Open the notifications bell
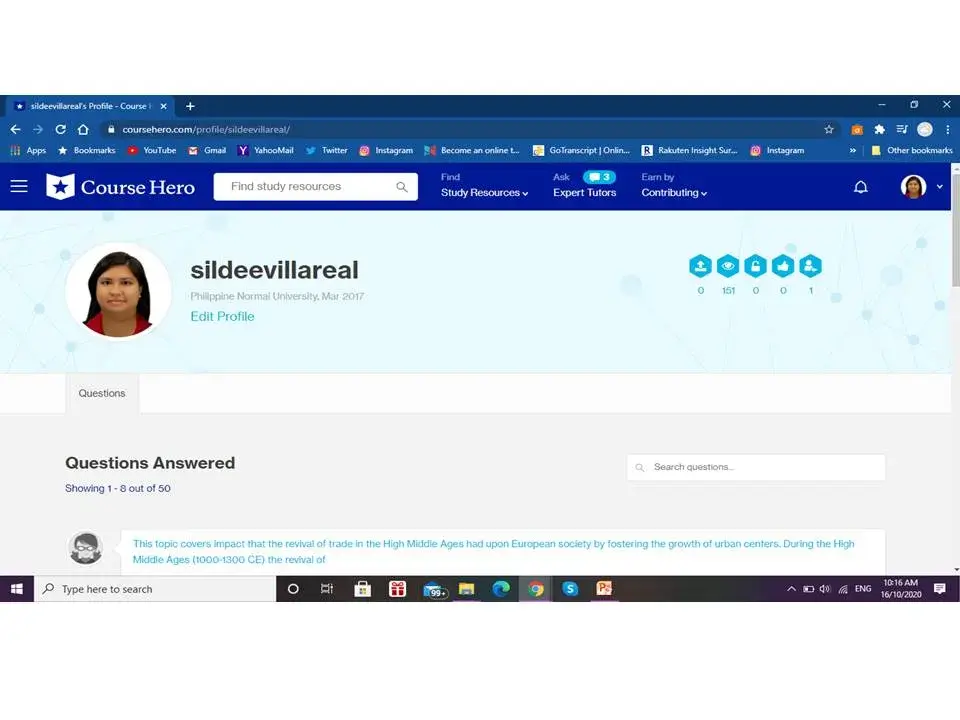The height and width of the screenshot is (720, 960). tap(861, 187)
